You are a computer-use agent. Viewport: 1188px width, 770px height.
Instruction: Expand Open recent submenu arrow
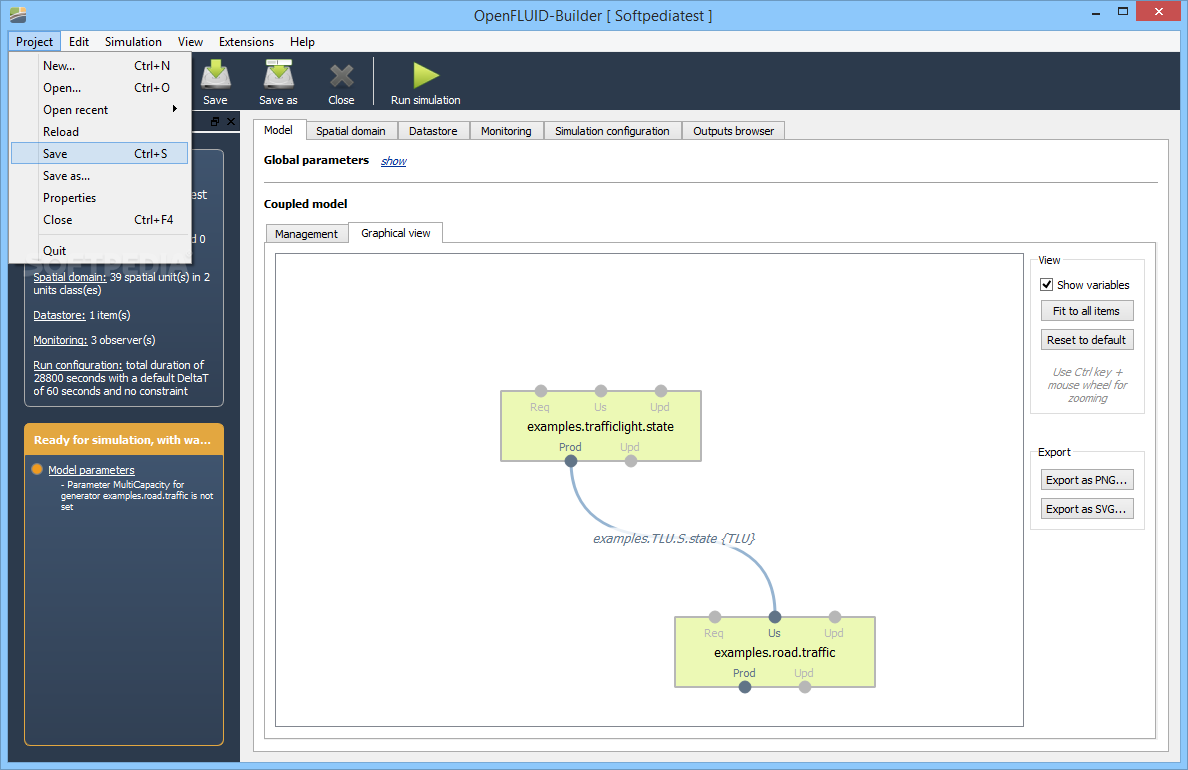[175, 109]
